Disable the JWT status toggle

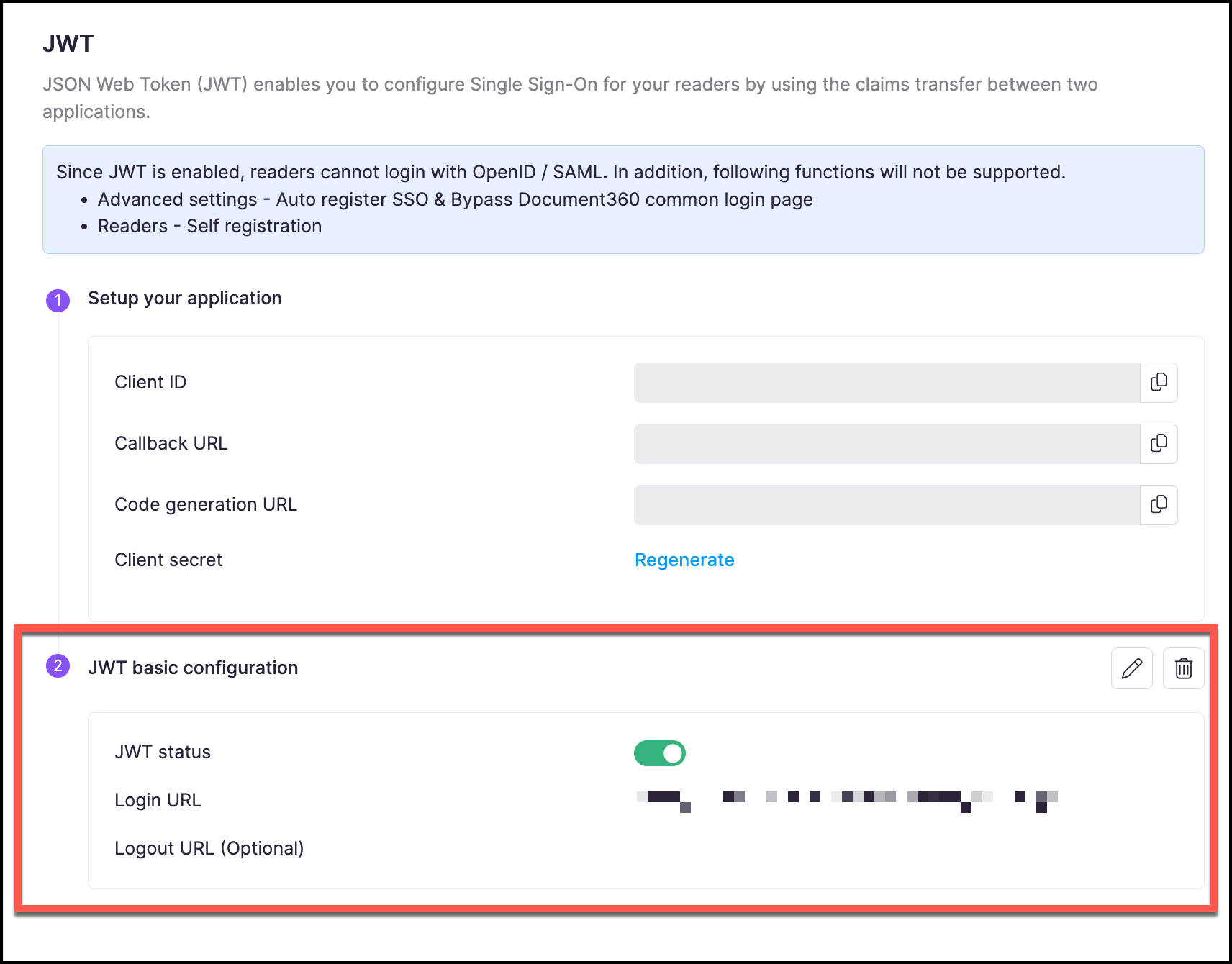point(659,753)
